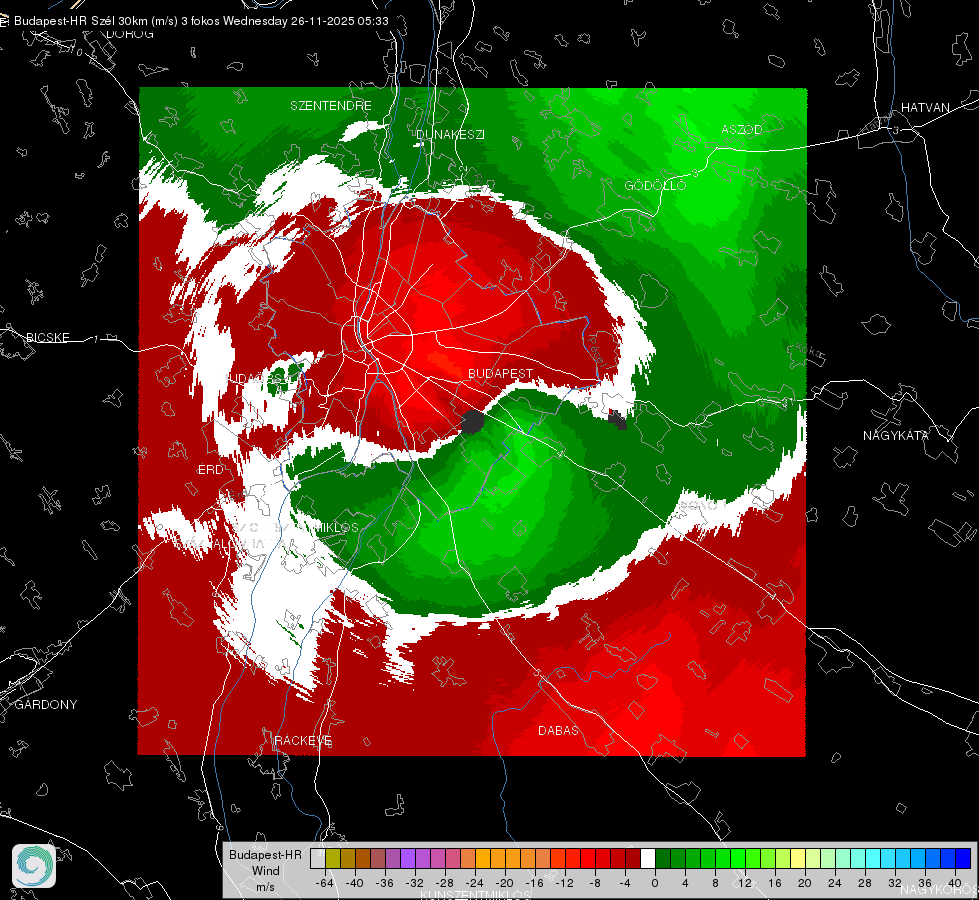Select the pale yellow swatch above 20
The height and width of the screenshot is (900, 979).
pyautogui.click(x=798, y=858)
